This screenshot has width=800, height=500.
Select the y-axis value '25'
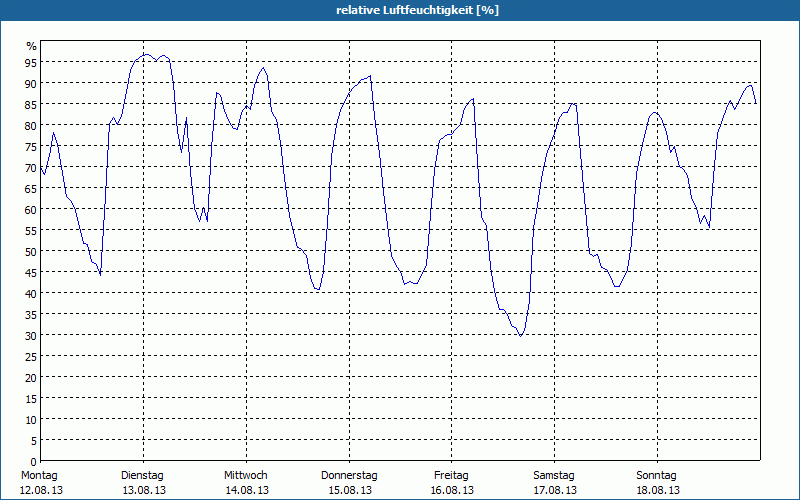point(31,357)
